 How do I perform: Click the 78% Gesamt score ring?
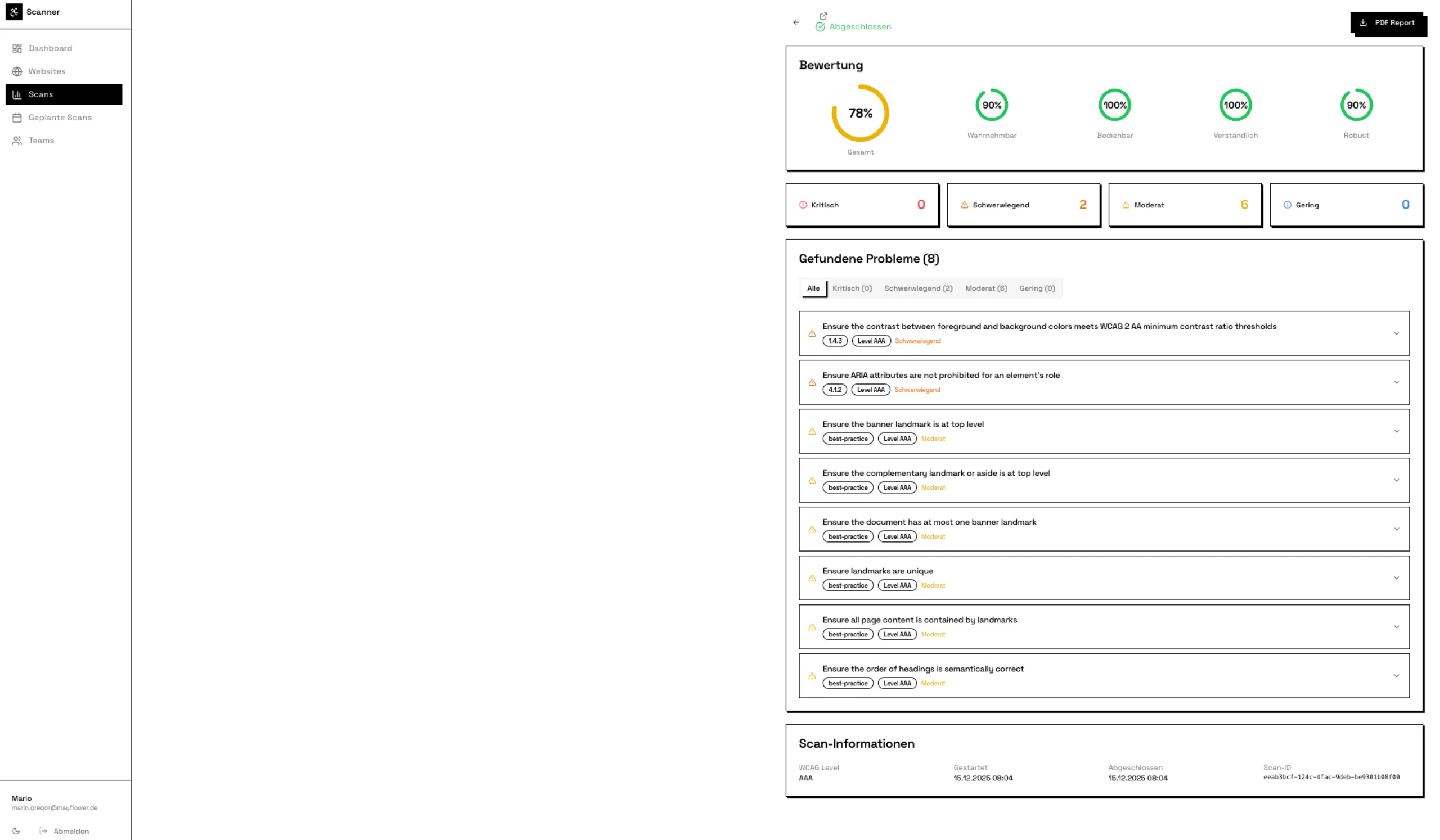(x=860, y=113)
